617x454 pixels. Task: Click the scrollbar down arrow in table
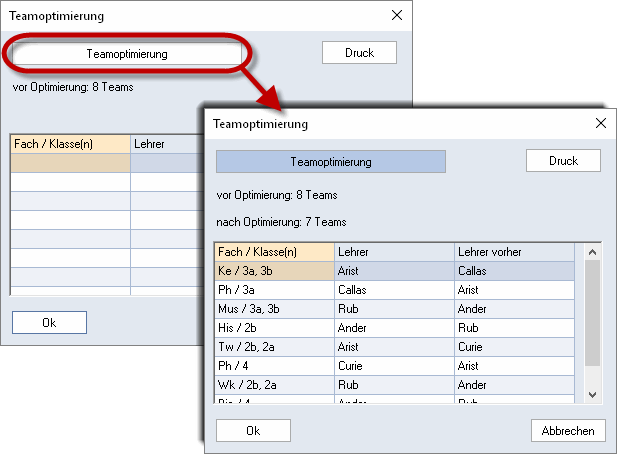pyautogui.click(x=592, y=395)
